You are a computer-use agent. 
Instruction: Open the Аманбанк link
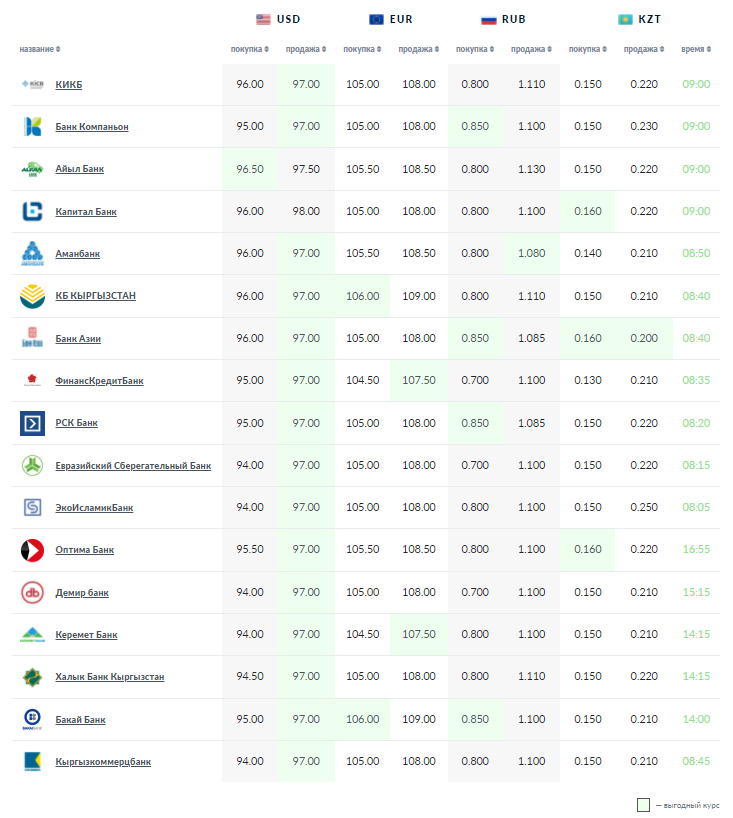(78, 254)
